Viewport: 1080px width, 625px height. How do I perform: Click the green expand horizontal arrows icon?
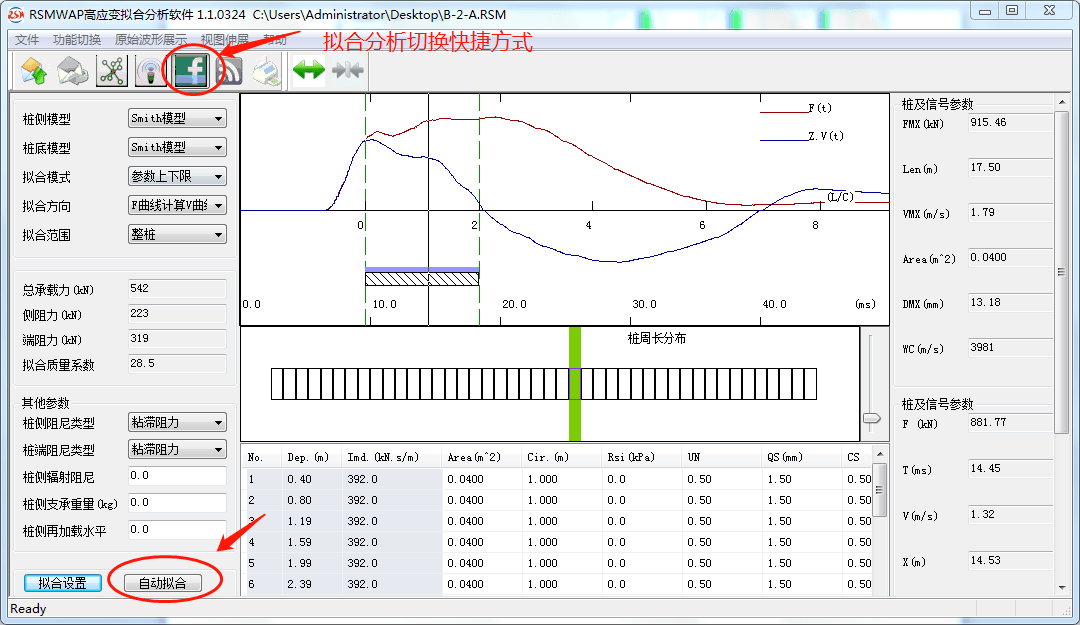(309, 70)
